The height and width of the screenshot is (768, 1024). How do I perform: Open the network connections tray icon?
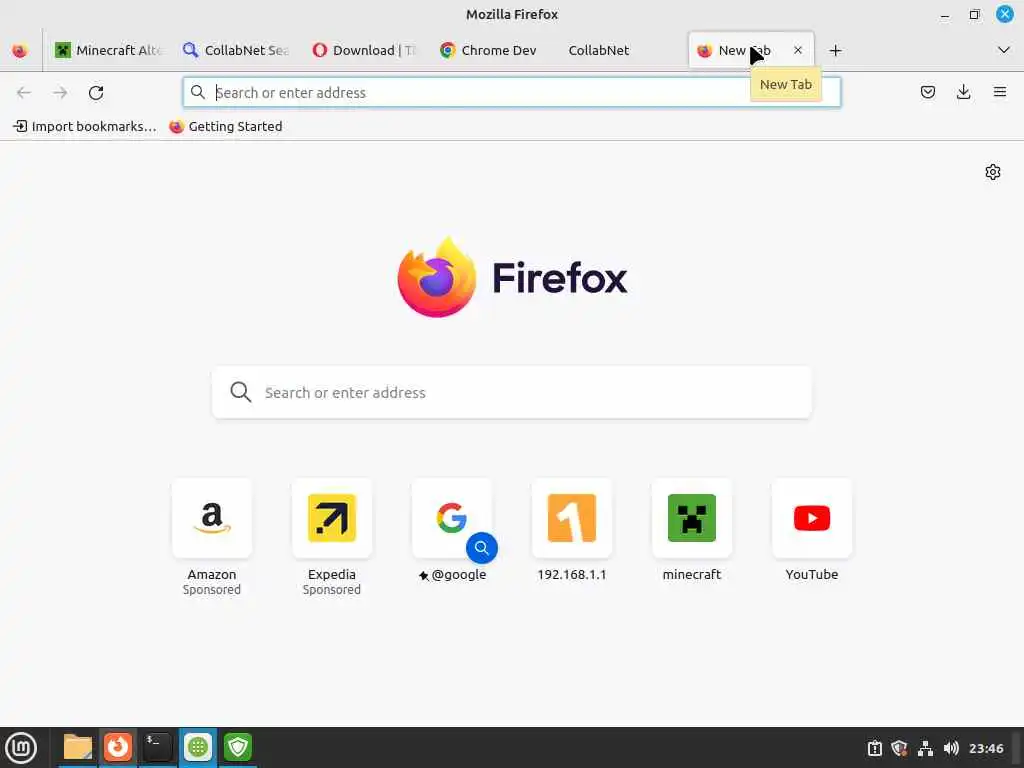click(925, 748)
